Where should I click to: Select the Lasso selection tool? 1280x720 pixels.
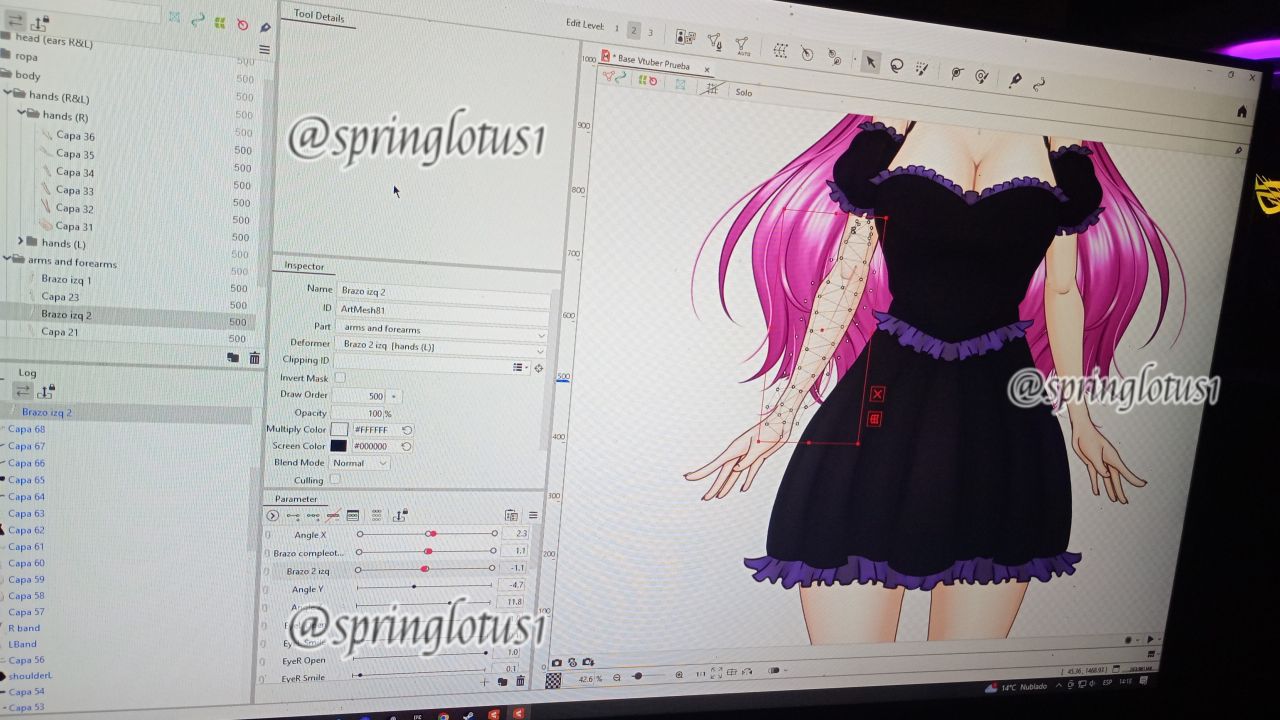896,66
